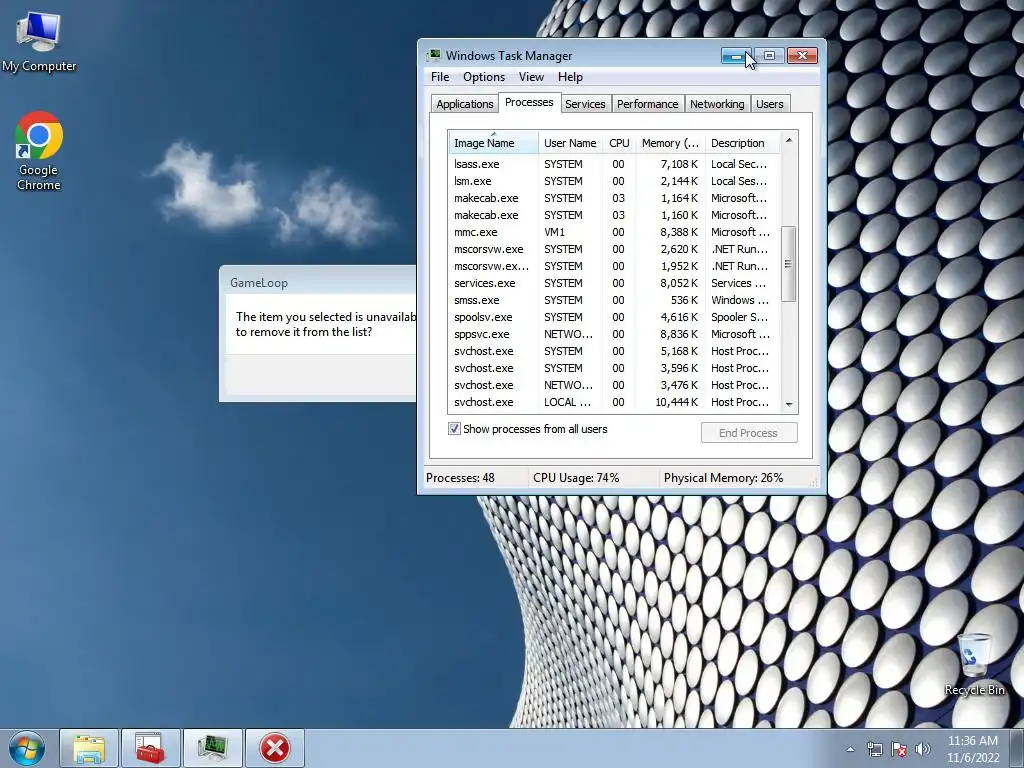Select the spoolsv.exe process row
This screenshot has height=768, width=1024.
(x=614, y=317)
